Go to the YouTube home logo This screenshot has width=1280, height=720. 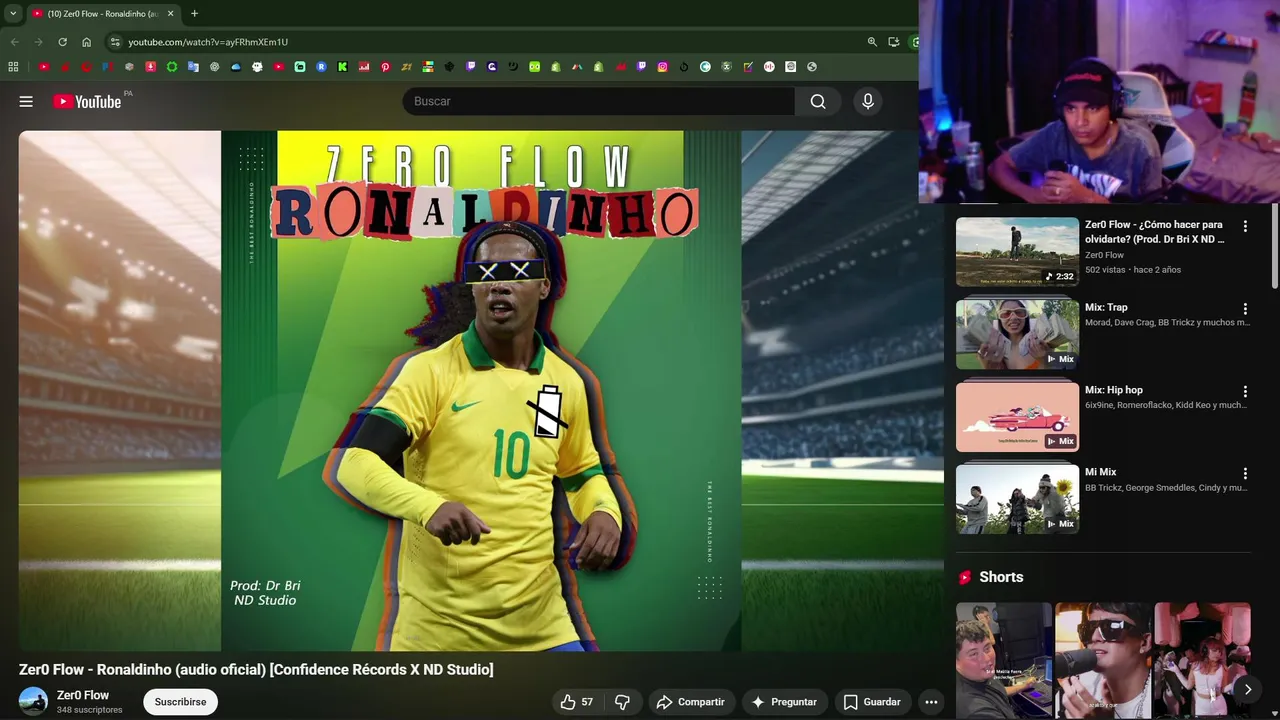point(87,101)
